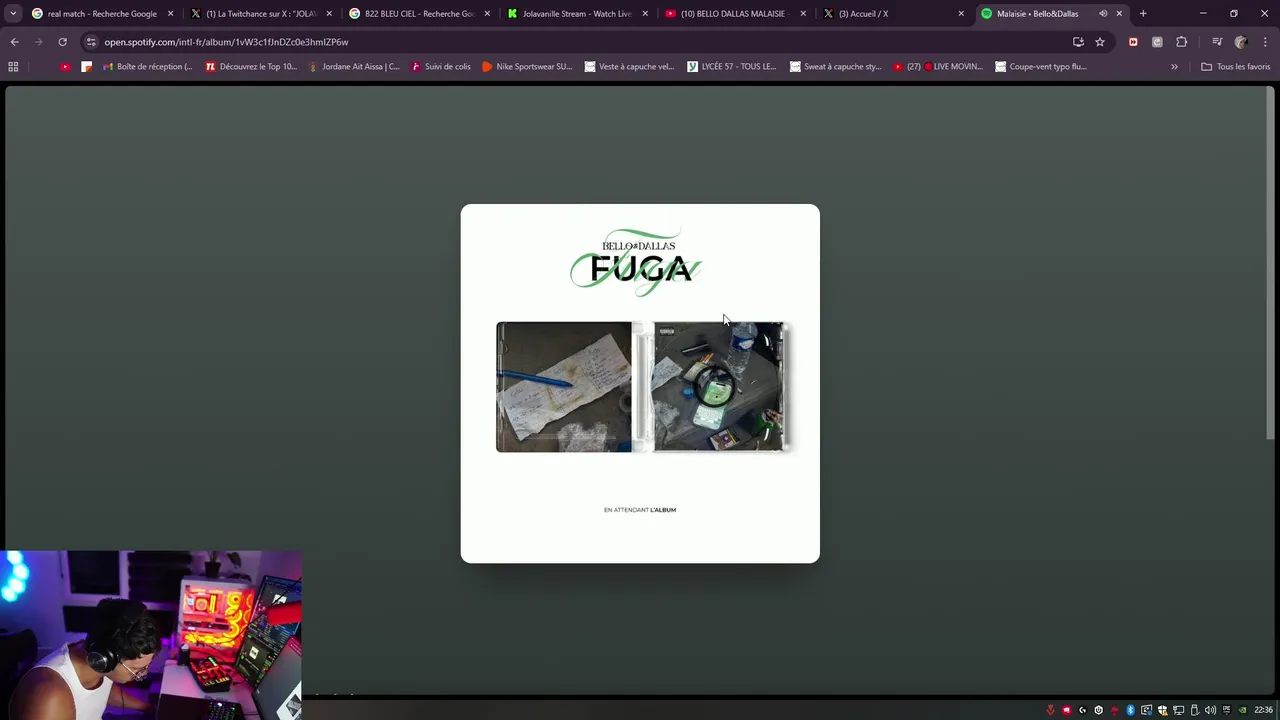The image size is (1280, 720).
Task: Switch to the 'Accueil / X' tab
Action: (x=893, y=14)
